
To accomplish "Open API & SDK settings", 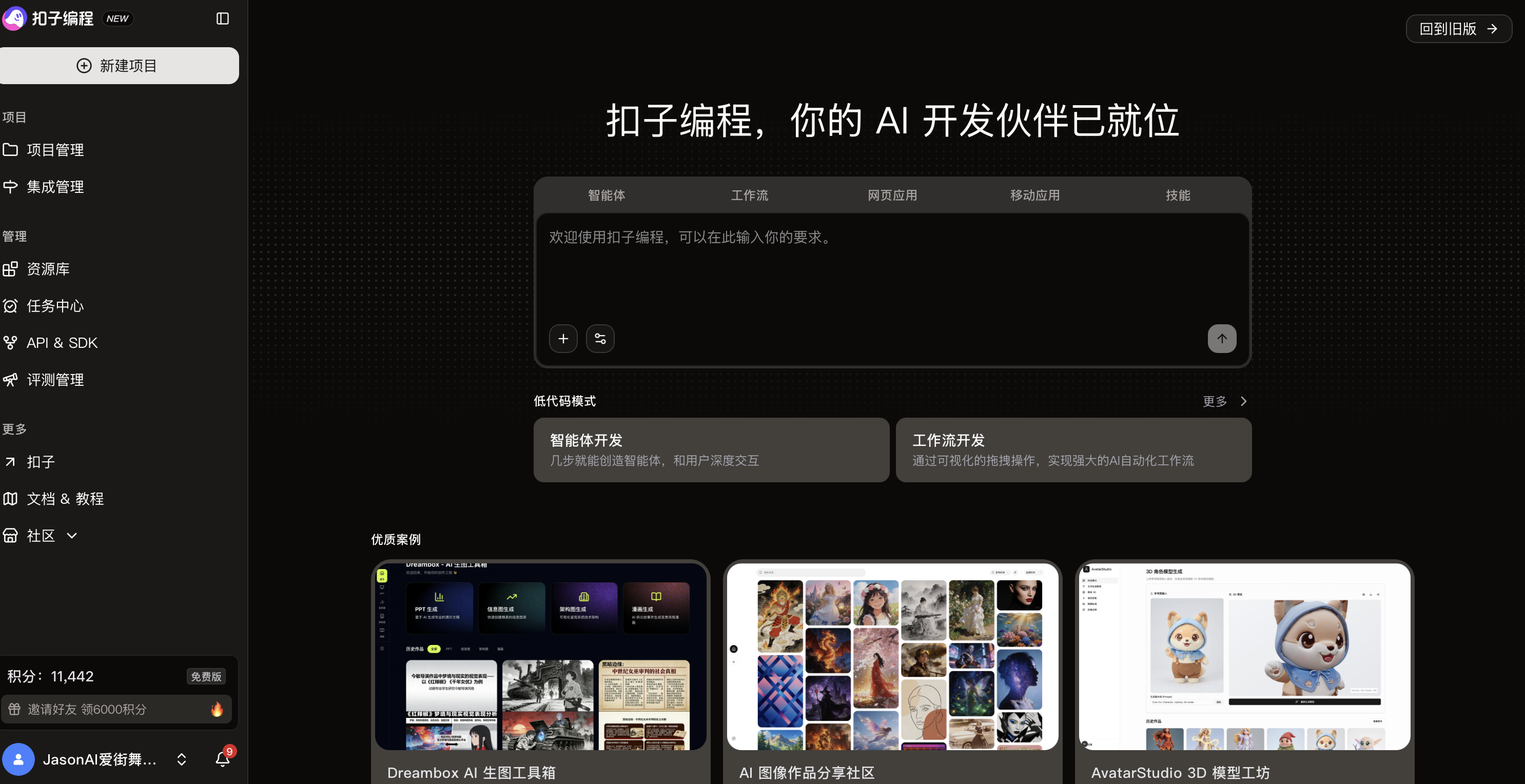I will coord(62,342).
